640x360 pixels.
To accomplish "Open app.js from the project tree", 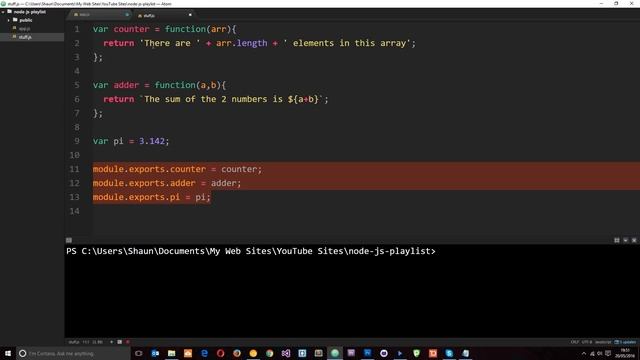I will click(24, 29).
